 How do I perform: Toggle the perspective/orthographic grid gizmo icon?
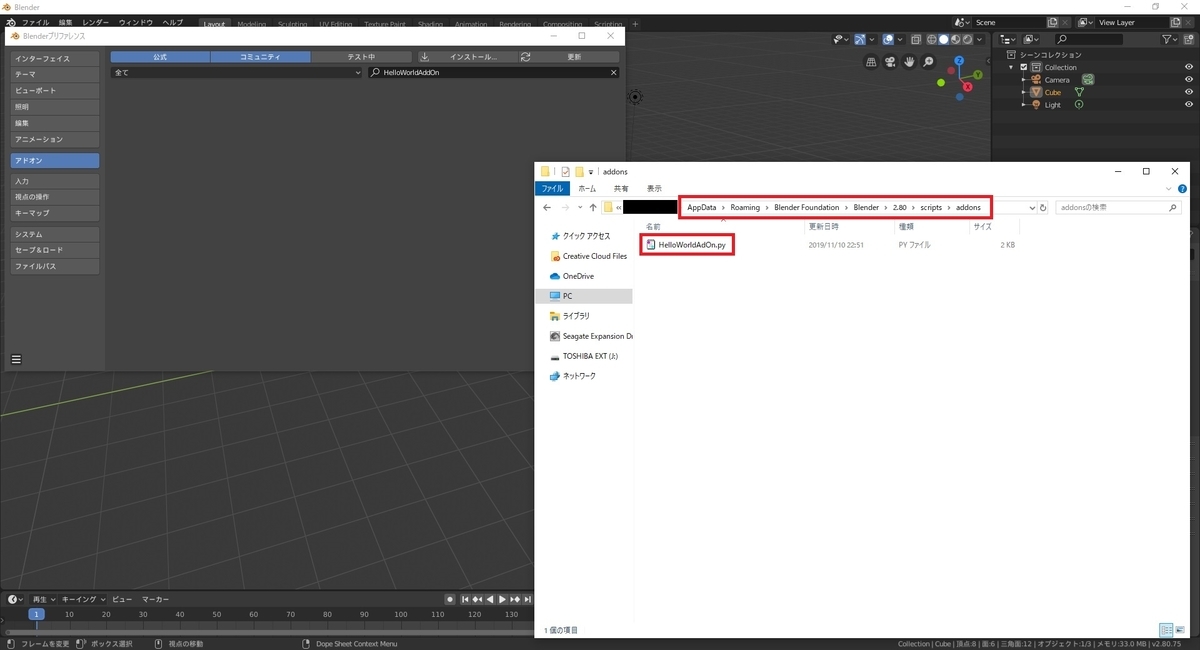click(x=871, y=61)
